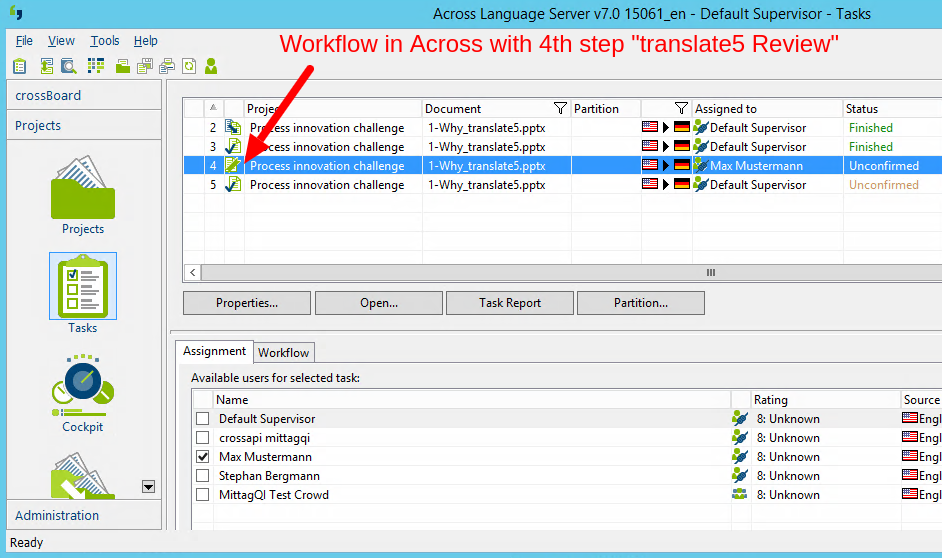Image resolution: width=942 pixels, height=558 pixels.
Task: Check the Default Supervisor user checkbox
Action: click(x=203, y=419)
